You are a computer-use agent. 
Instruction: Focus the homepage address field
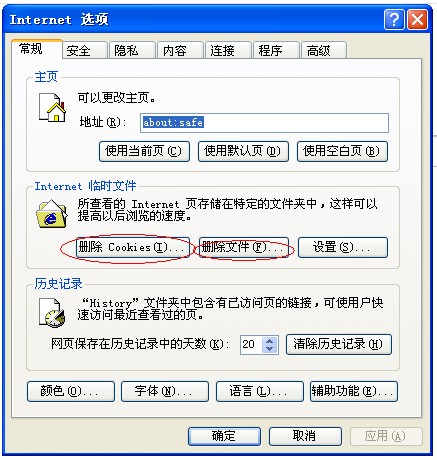264,123
